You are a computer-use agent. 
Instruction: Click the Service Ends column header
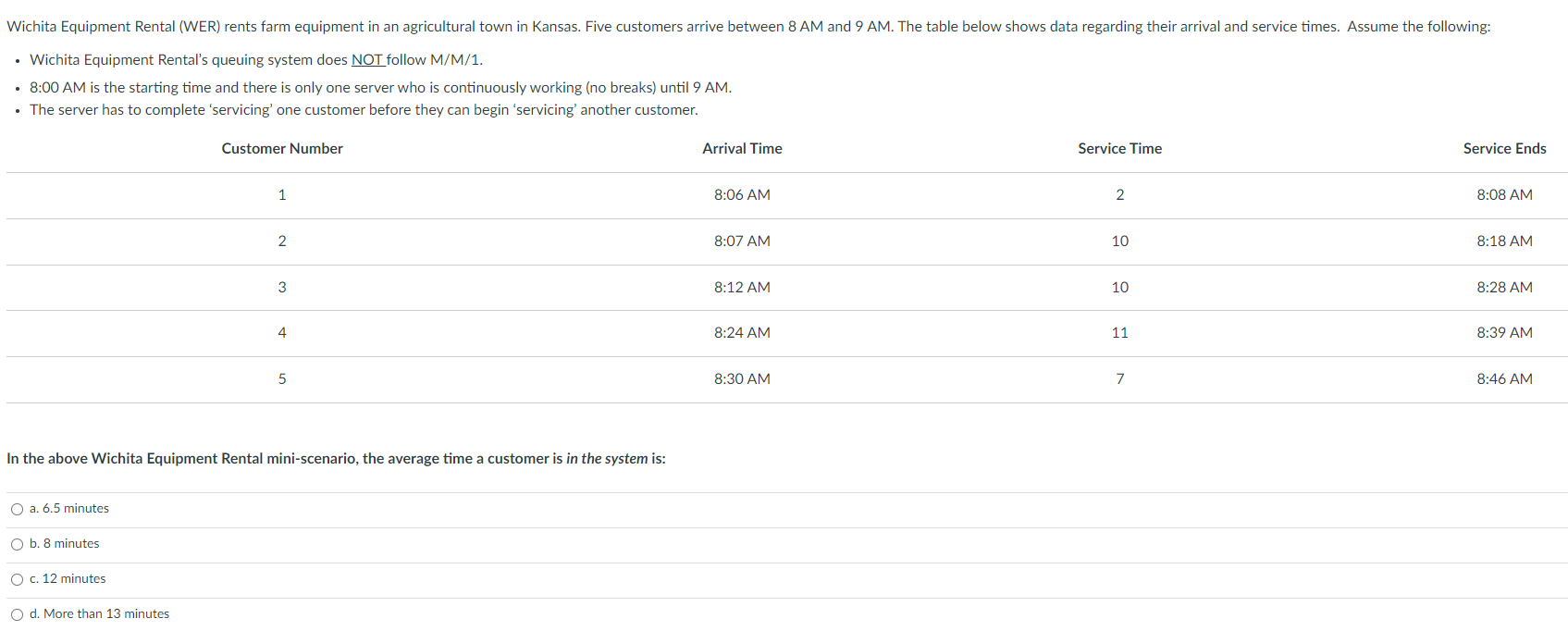1504,149
